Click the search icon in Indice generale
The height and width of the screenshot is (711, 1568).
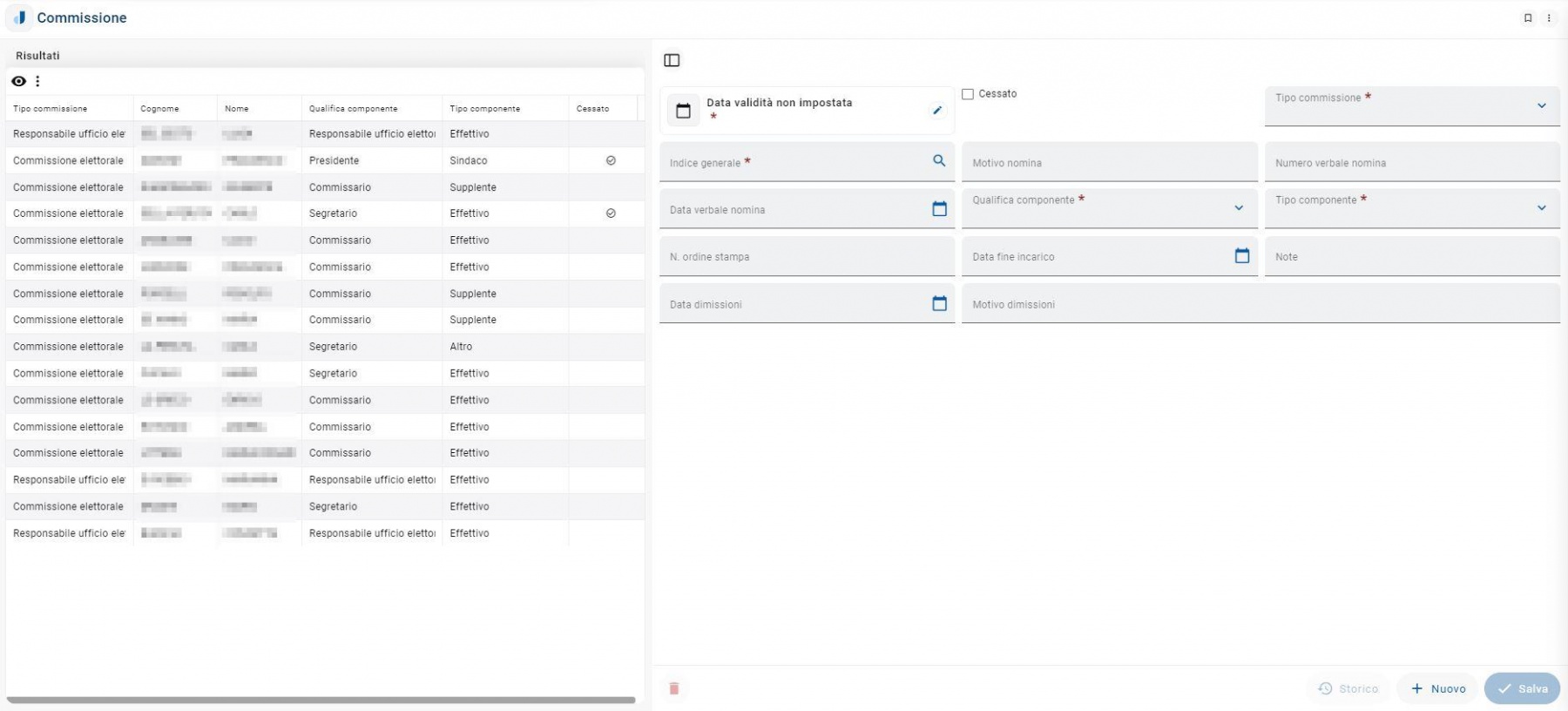pos(939,160)
